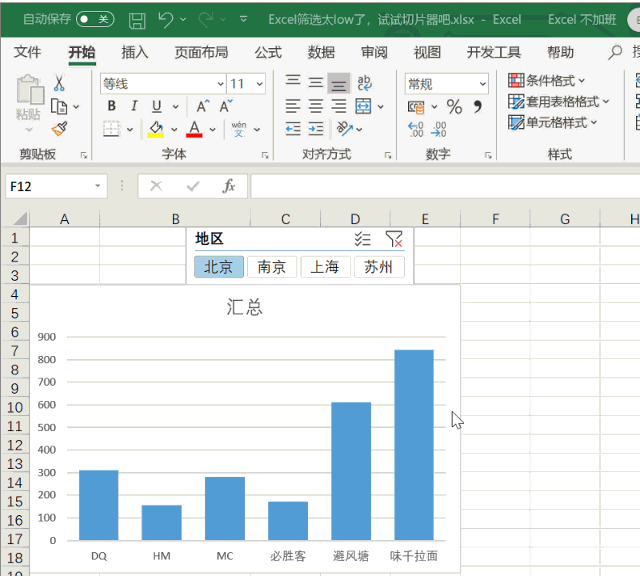Image resolution: width=640 pixels, height=576 pixels.
Task: Apply Underline formatting
Action: coord(157,107)
